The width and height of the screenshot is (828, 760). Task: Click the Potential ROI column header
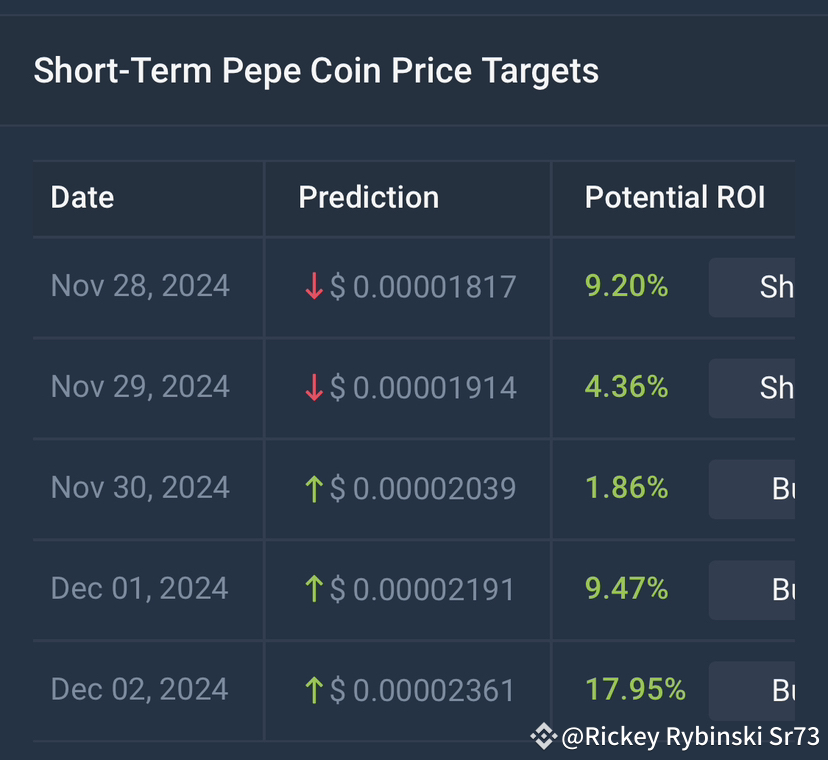pos(674,198)
